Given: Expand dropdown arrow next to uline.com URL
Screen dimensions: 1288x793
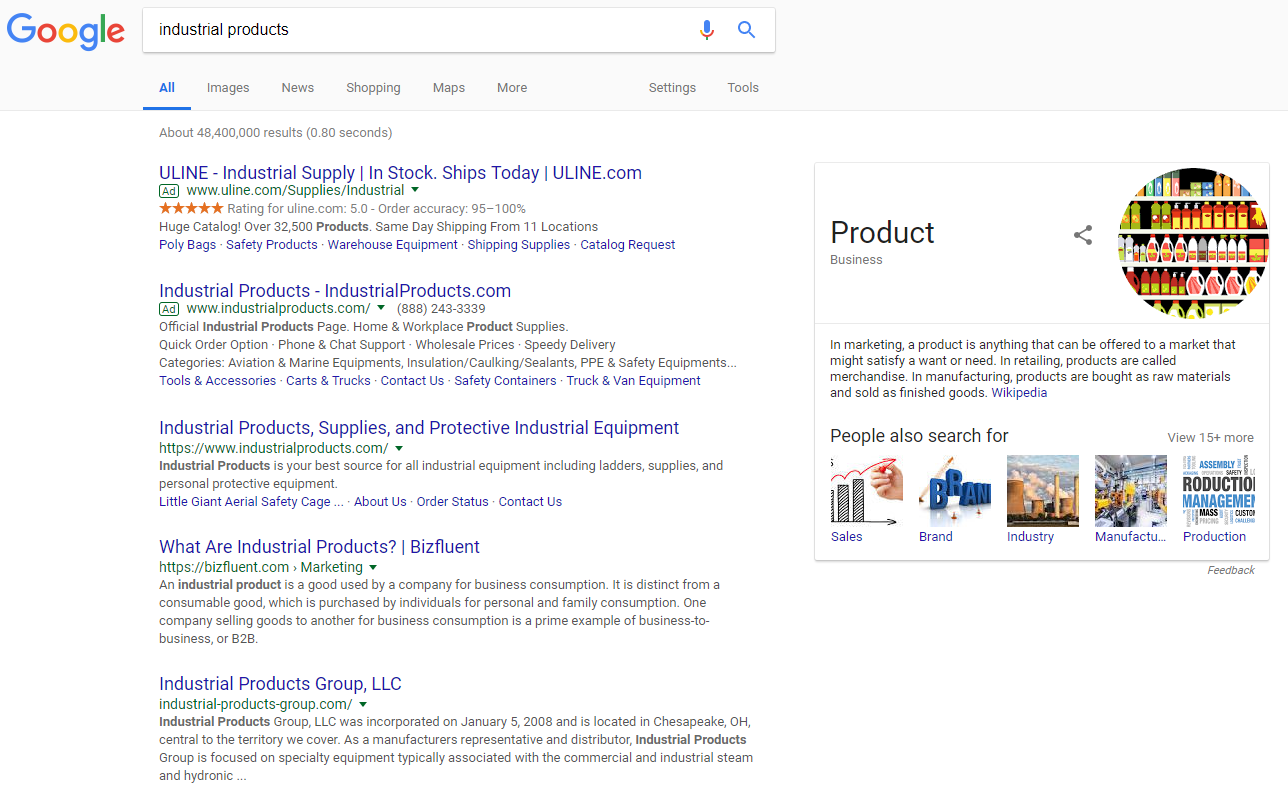Looking at the screenshot, I should pyautogui.click(x=415, y=190).
